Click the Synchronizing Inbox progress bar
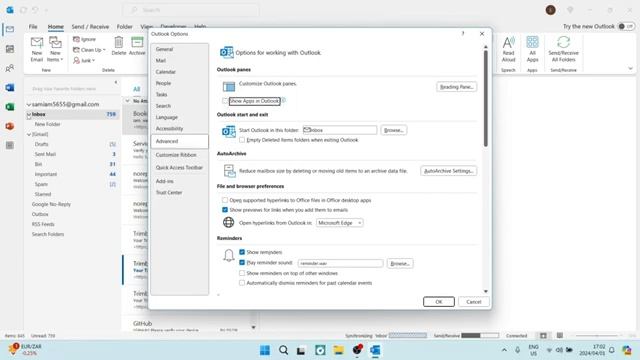This screenshot has width=640, height=360. (x=408, y=336)
